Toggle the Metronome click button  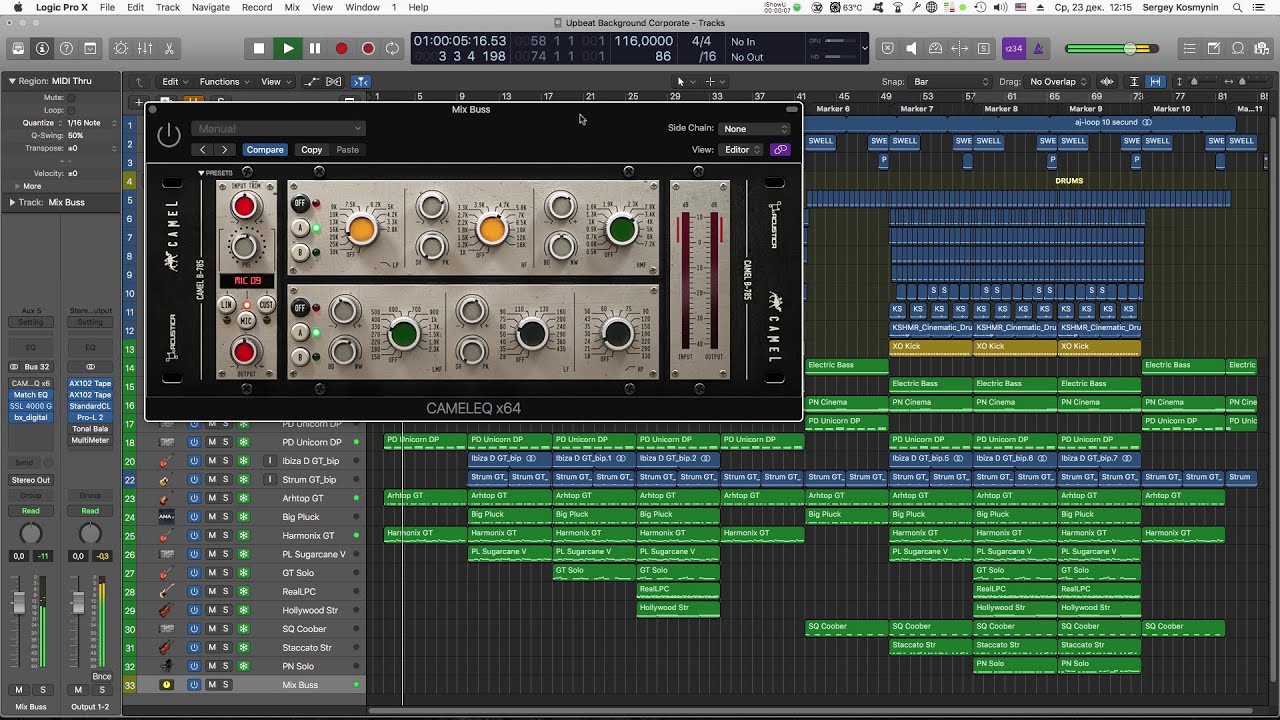pyautogui.click(x=1038, y=48)
